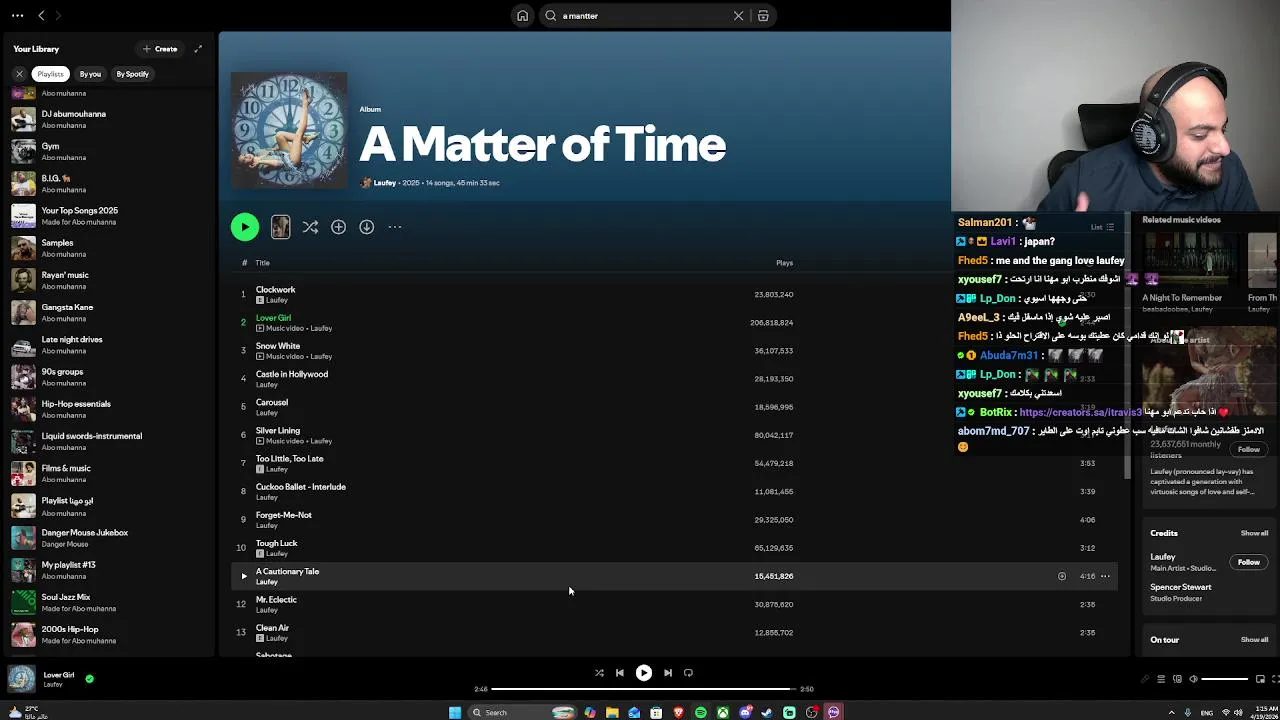1280x720 pixels.
Task: Open the Spotify three-dots app menu
Action: point(17,16)
